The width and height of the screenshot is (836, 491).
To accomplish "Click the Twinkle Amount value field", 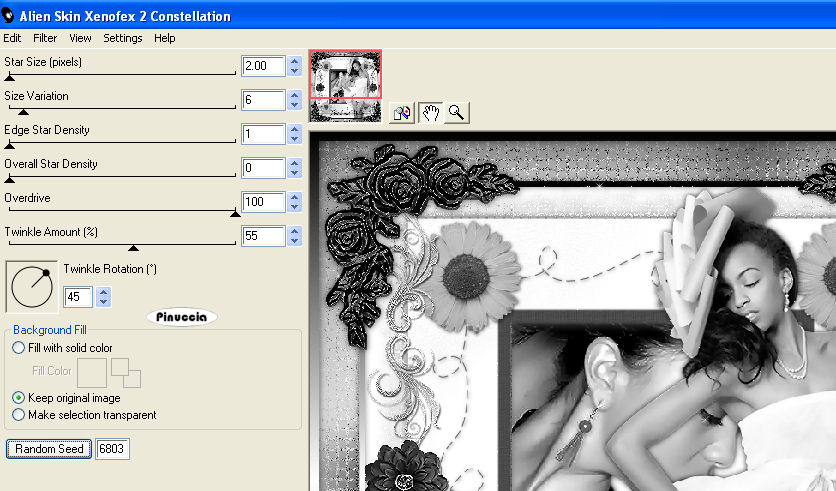I will 263,236.
